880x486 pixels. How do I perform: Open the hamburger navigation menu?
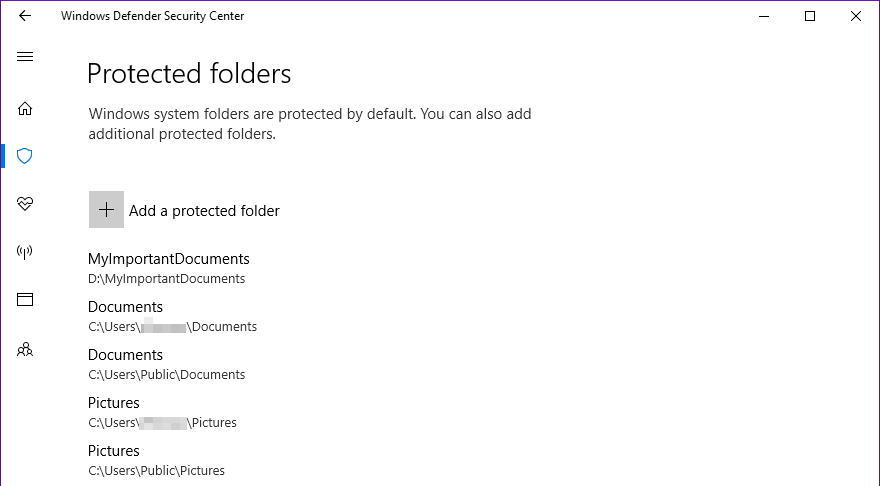coord(25,57)
